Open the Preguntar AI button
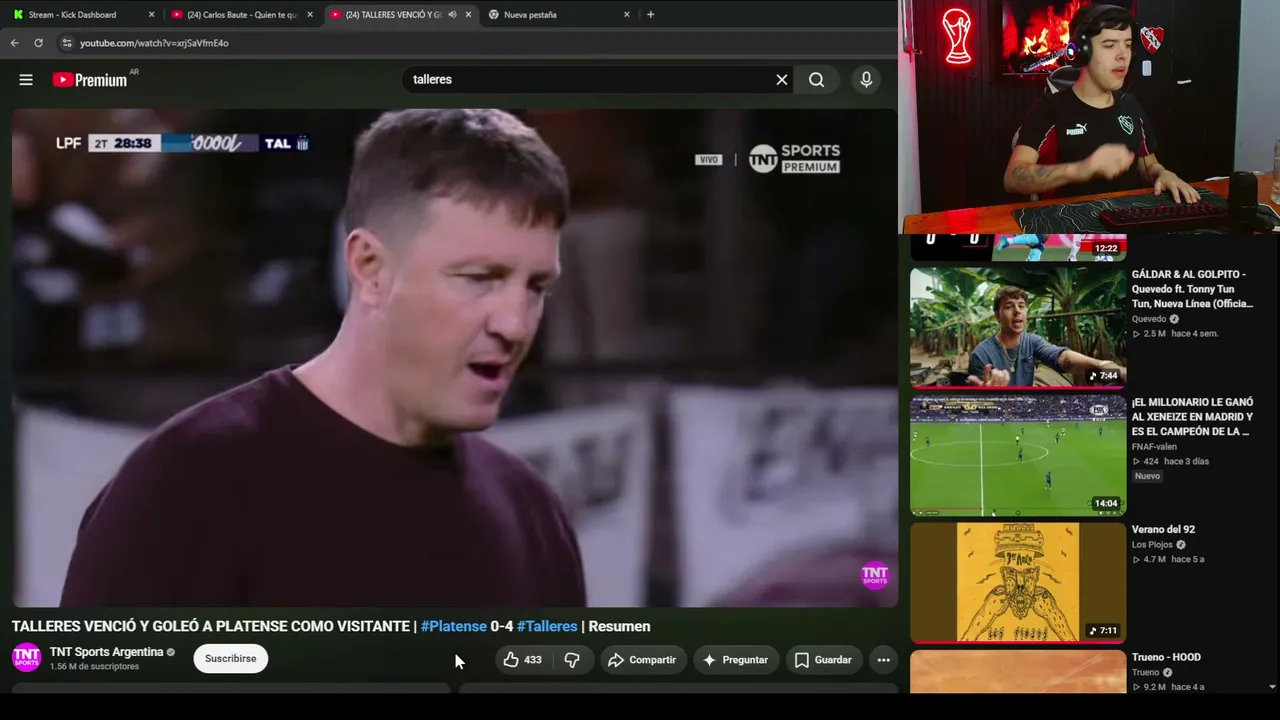Viewport: 1280px width, 720px height. [736, 660]
